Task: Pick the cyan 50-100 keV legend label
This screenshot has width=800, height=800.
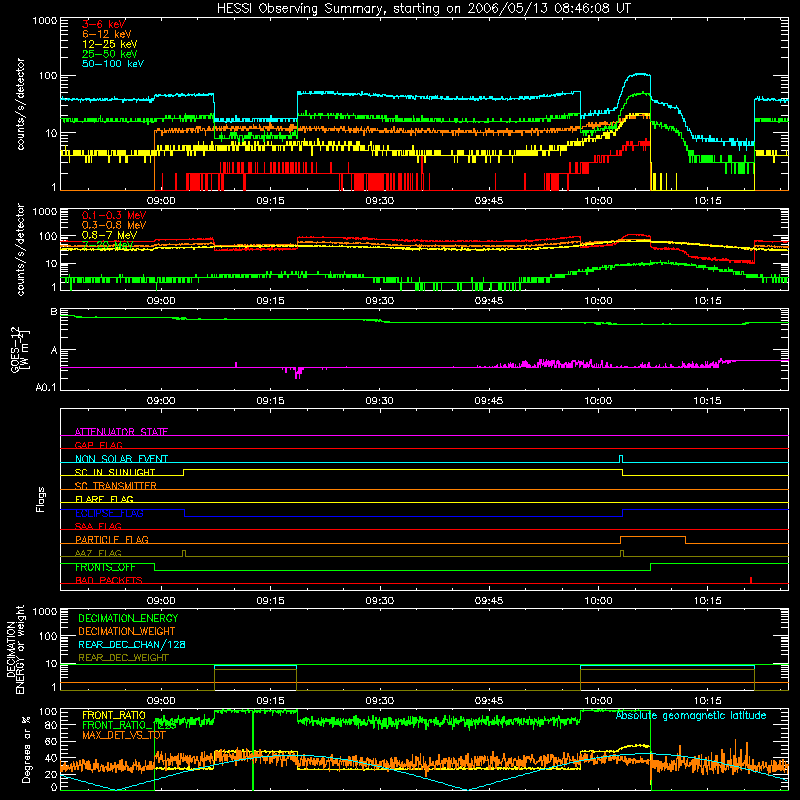Action: [x=113, y=64]
